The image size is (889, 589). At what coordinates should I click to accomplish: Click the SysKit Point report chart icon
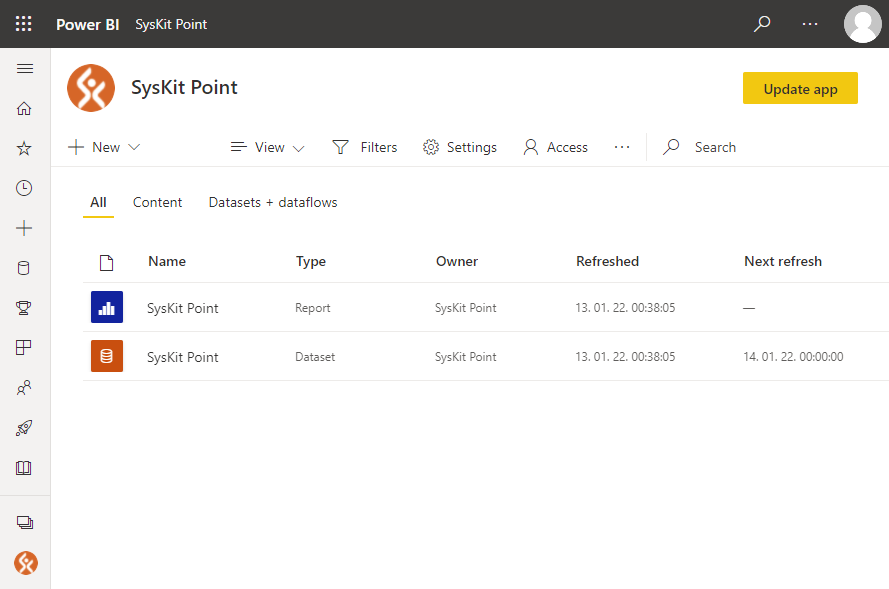pos(107,307)
